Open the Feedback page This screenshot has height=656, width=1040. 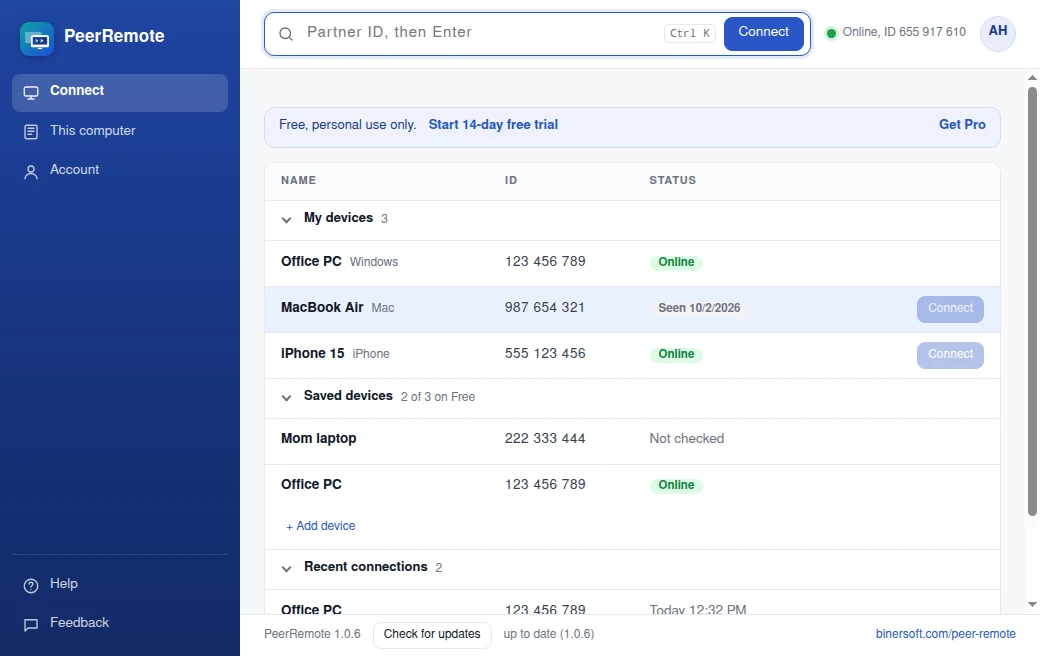tap(120, 623)
